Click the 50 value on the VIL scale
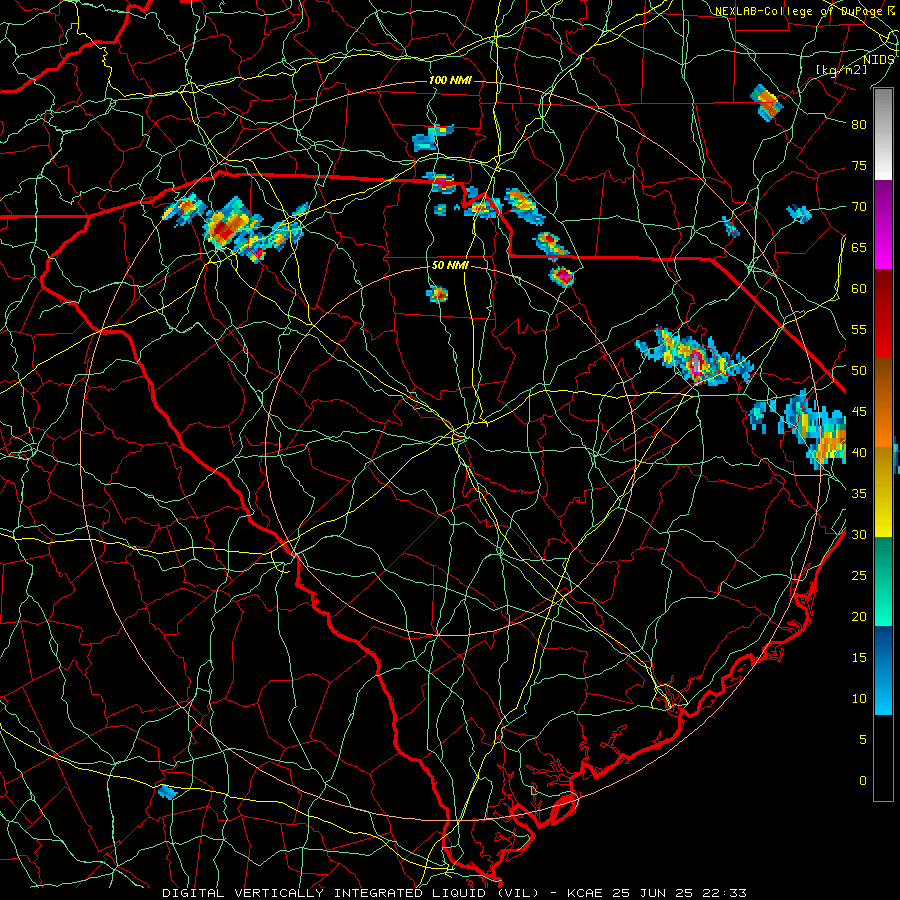900x900 pixels. click(x=859, y=370)
